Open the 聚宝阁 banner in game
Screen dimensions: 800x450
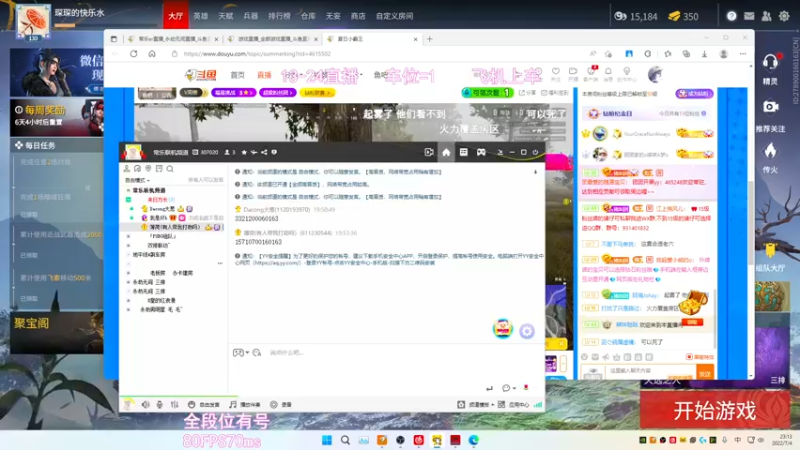[x=57, y=333]
